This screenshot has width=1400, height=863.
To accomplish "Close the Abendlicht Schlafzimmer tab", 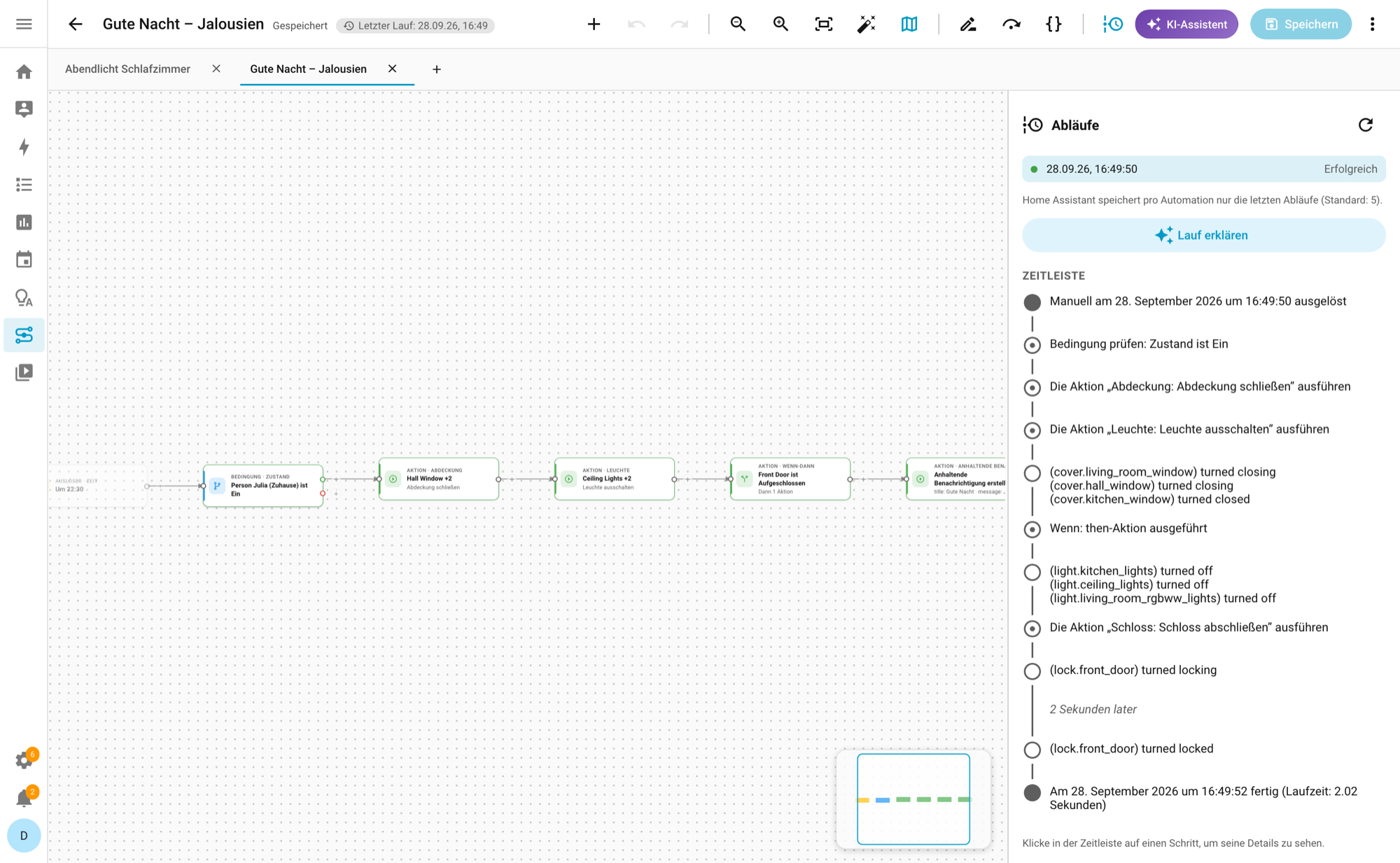I will tap(216, 69).
